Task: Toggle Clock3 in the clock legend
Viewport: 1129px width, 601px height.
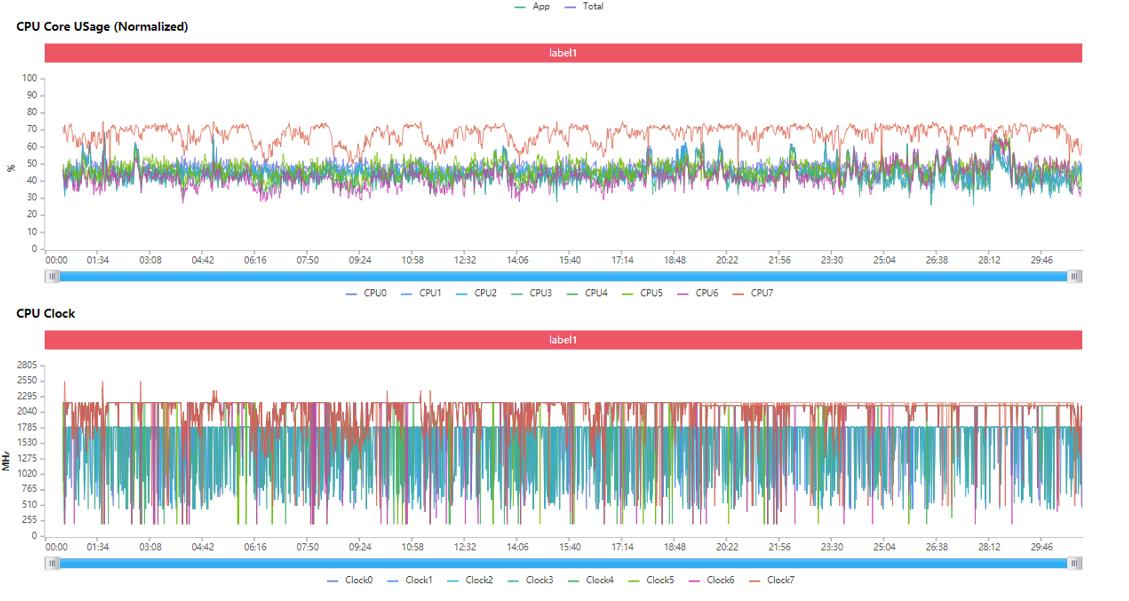Action: tap(529, 580)
